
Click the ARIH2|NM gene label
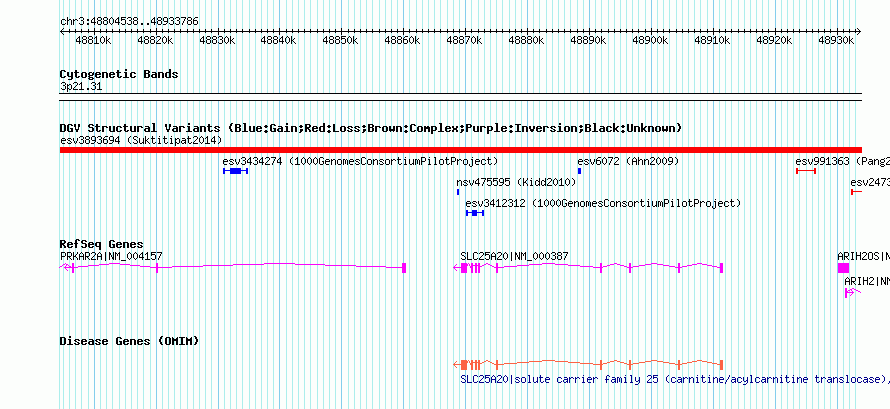point(867,281)
